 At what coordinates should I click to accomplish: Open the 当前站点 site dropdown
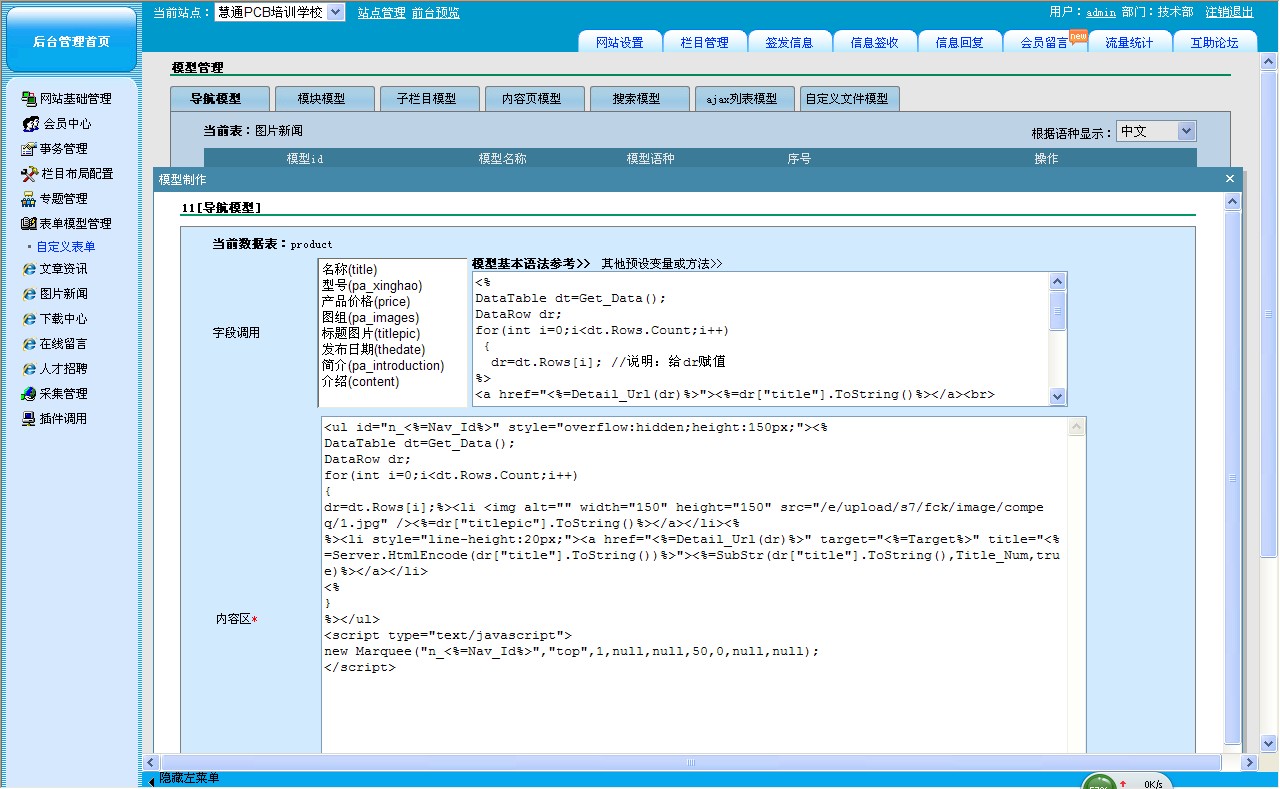pos(335,12)
